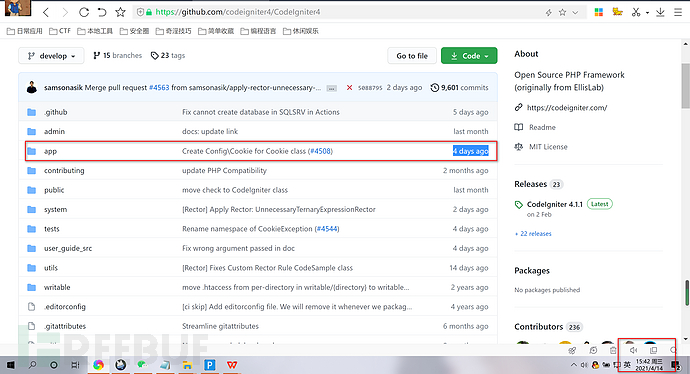Screen dimensions: 690x374
Task: Launch the WPS Office taskbar icon
Action: pos(232,365)
